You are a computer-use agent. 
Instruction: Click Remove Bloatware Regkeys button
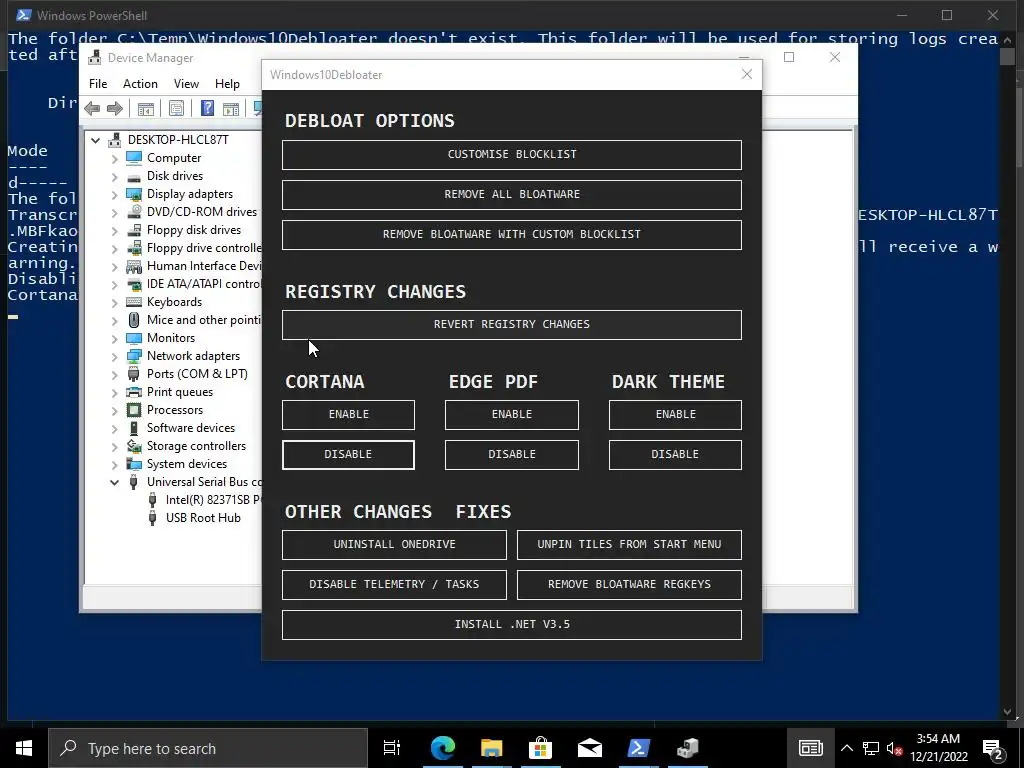pos(630,584)
